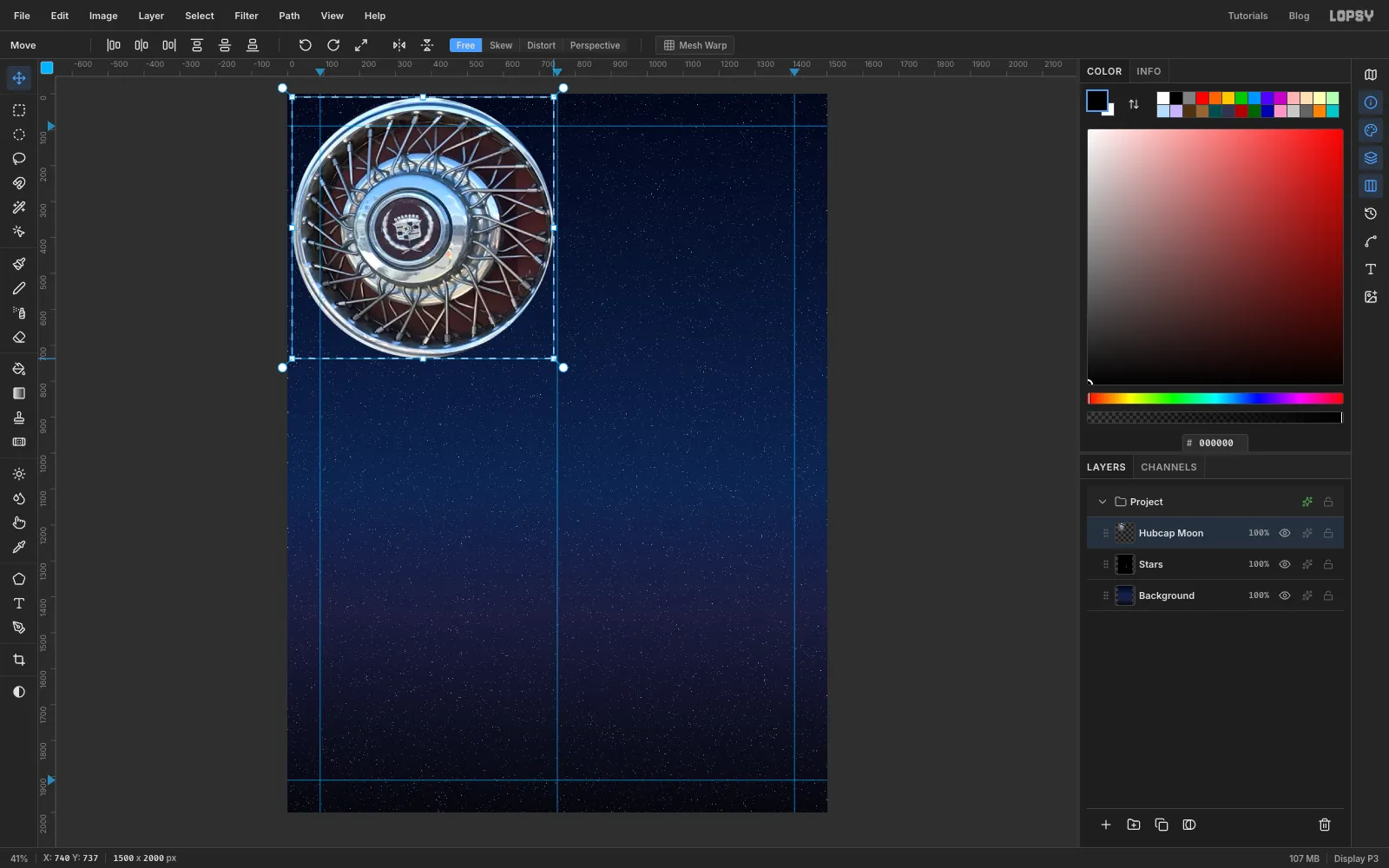Viewport: 1389px width, 868px height.
Task: Toggle visibility of the Stars layer
Action: click(1285, 564)
